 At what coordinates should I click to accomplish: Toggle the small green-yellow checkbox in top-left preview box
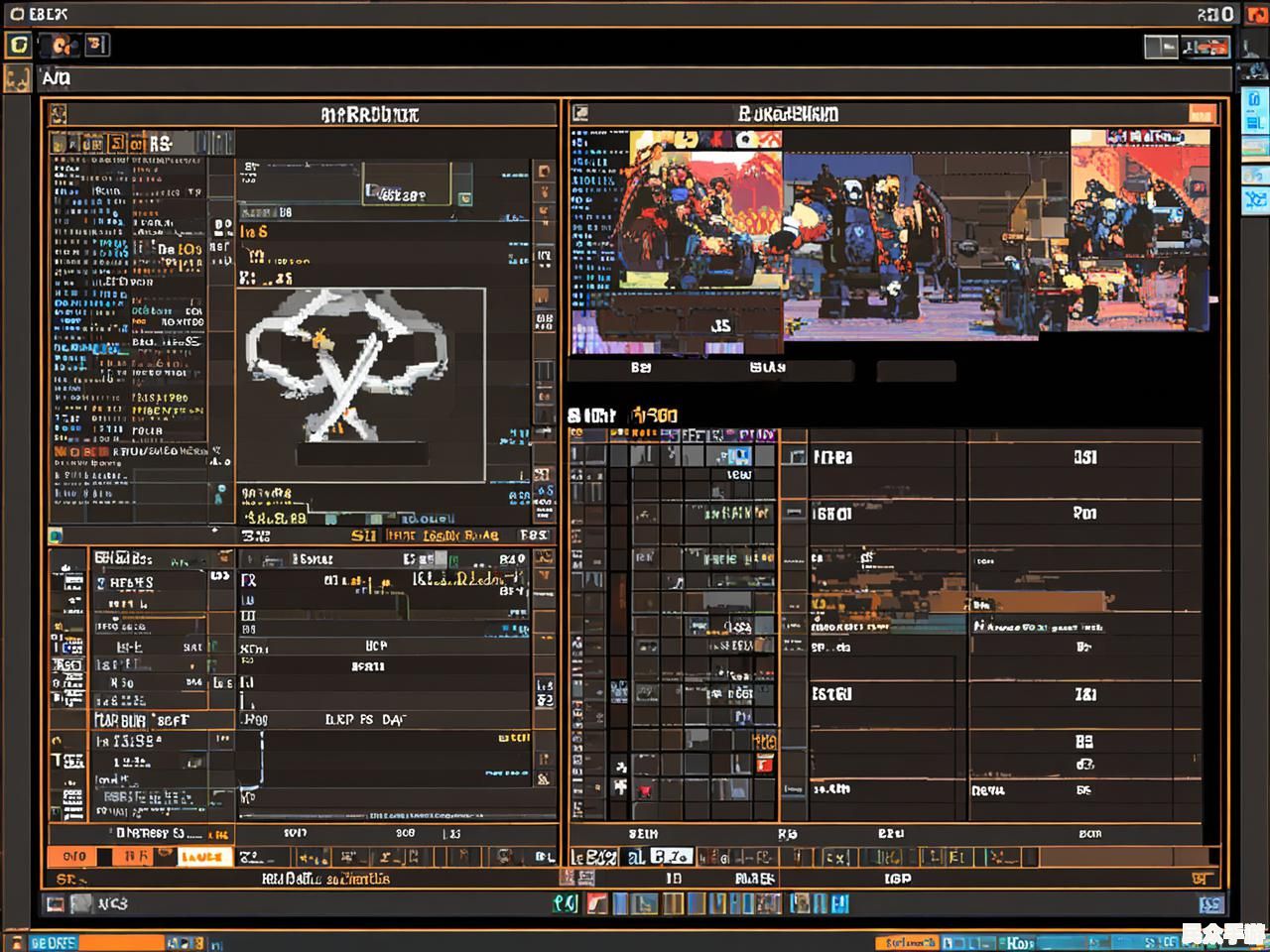[464, 198]
